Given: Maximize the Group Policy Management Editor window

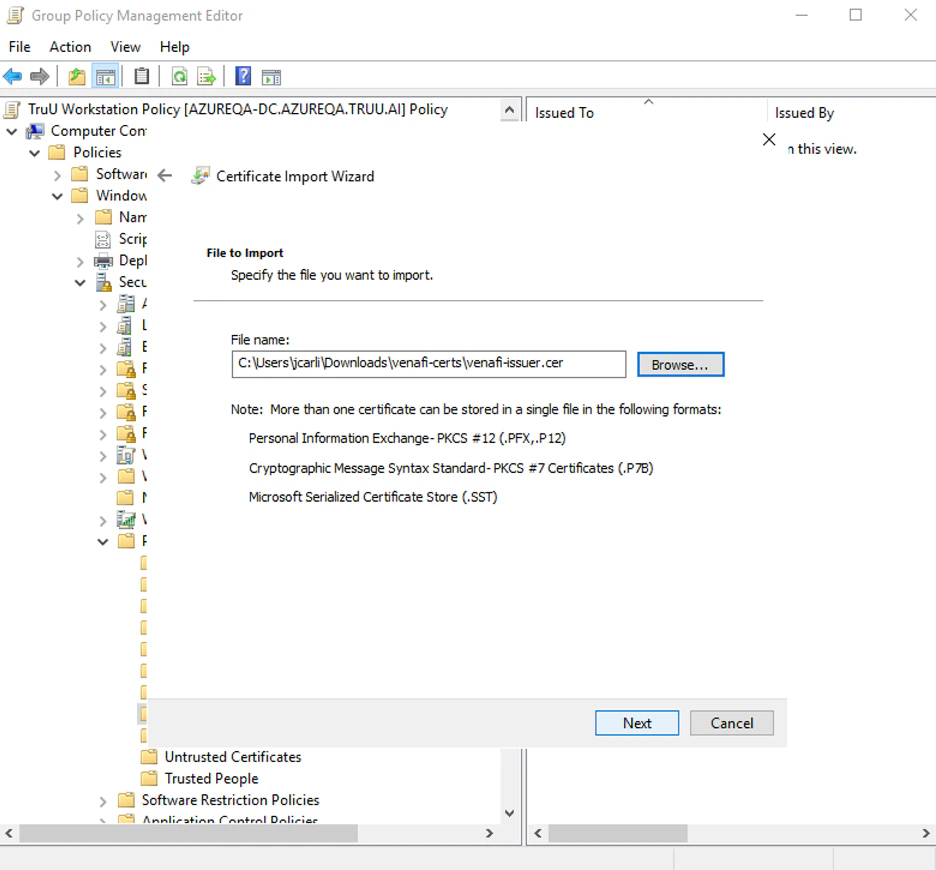Looking at the screenshot, I should (x=855, y=15).
